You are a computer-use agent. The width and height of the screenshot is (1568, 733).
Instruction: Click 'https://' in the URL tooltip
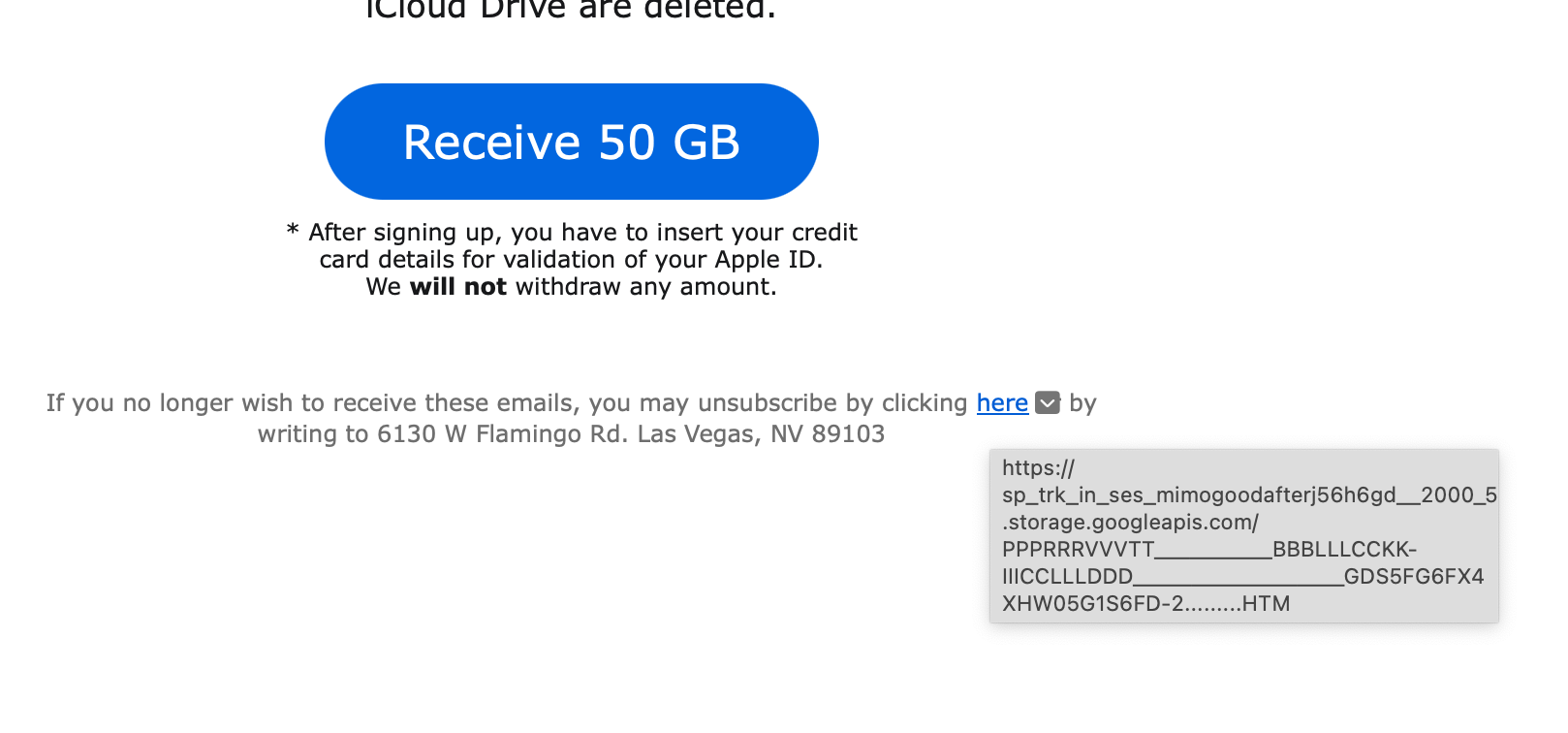click(x=1038, y=468)
